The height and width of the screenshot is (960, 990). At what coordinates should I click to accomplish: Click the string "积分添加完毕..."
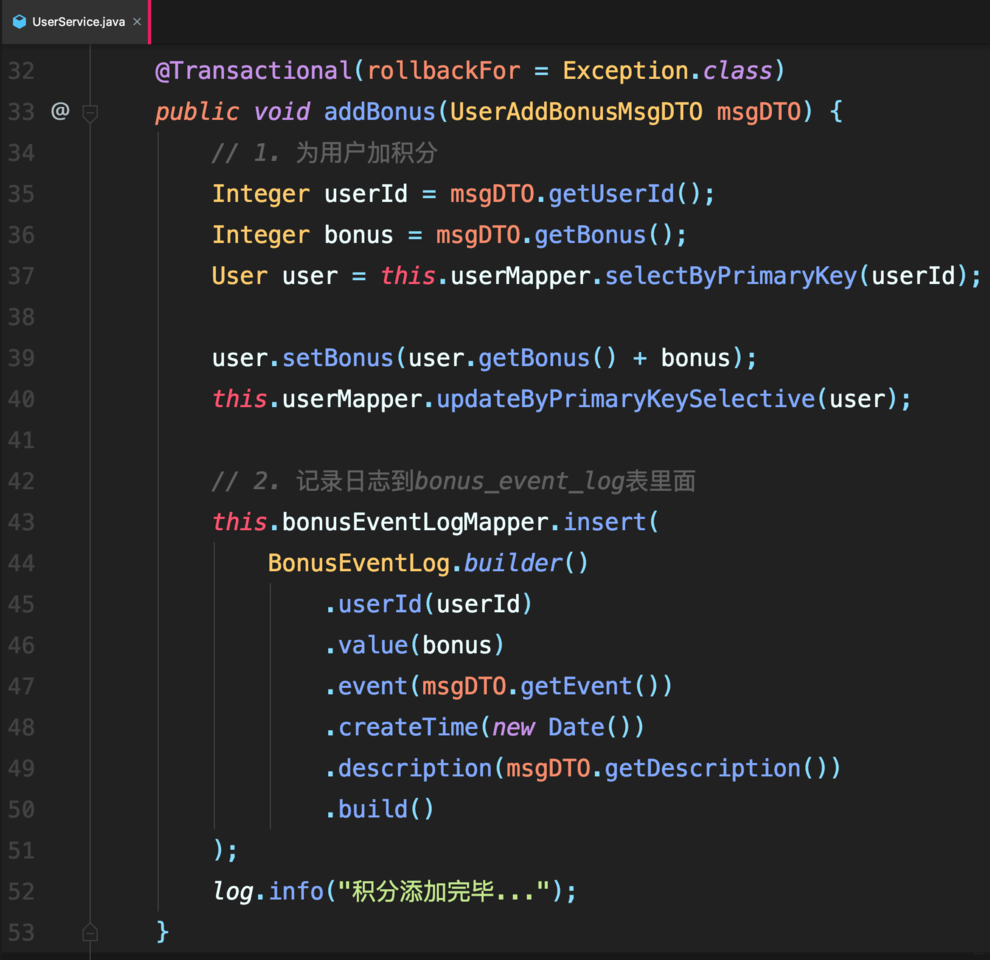[444, 892]
